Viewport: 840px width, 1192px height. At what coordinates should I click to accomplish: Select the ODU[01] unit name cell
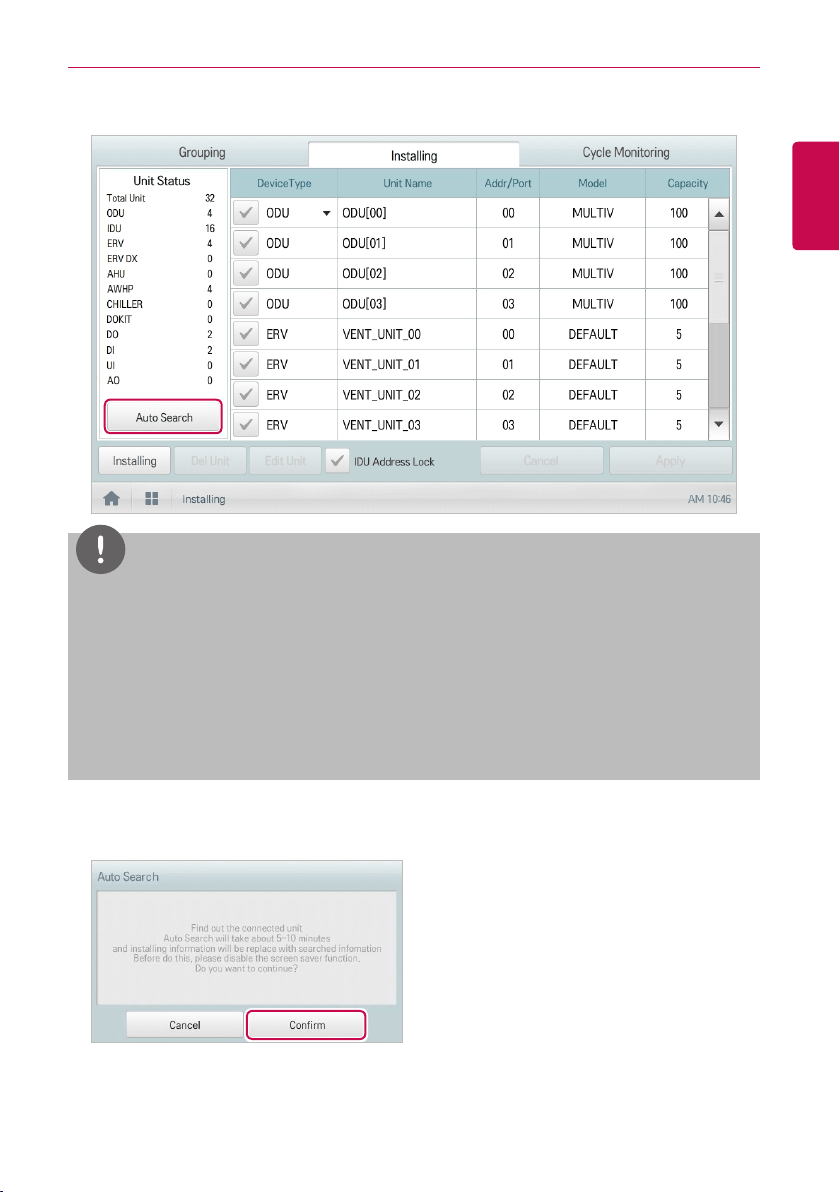(407, 243)
